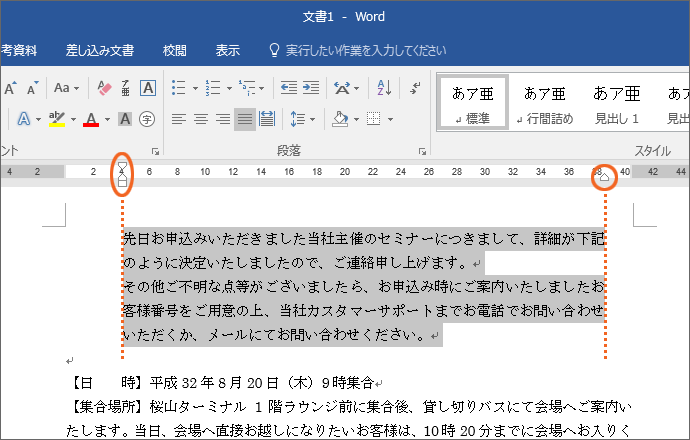
Task: Open the change case (Aa) dropdown
Action: click(x=68, y=87)
